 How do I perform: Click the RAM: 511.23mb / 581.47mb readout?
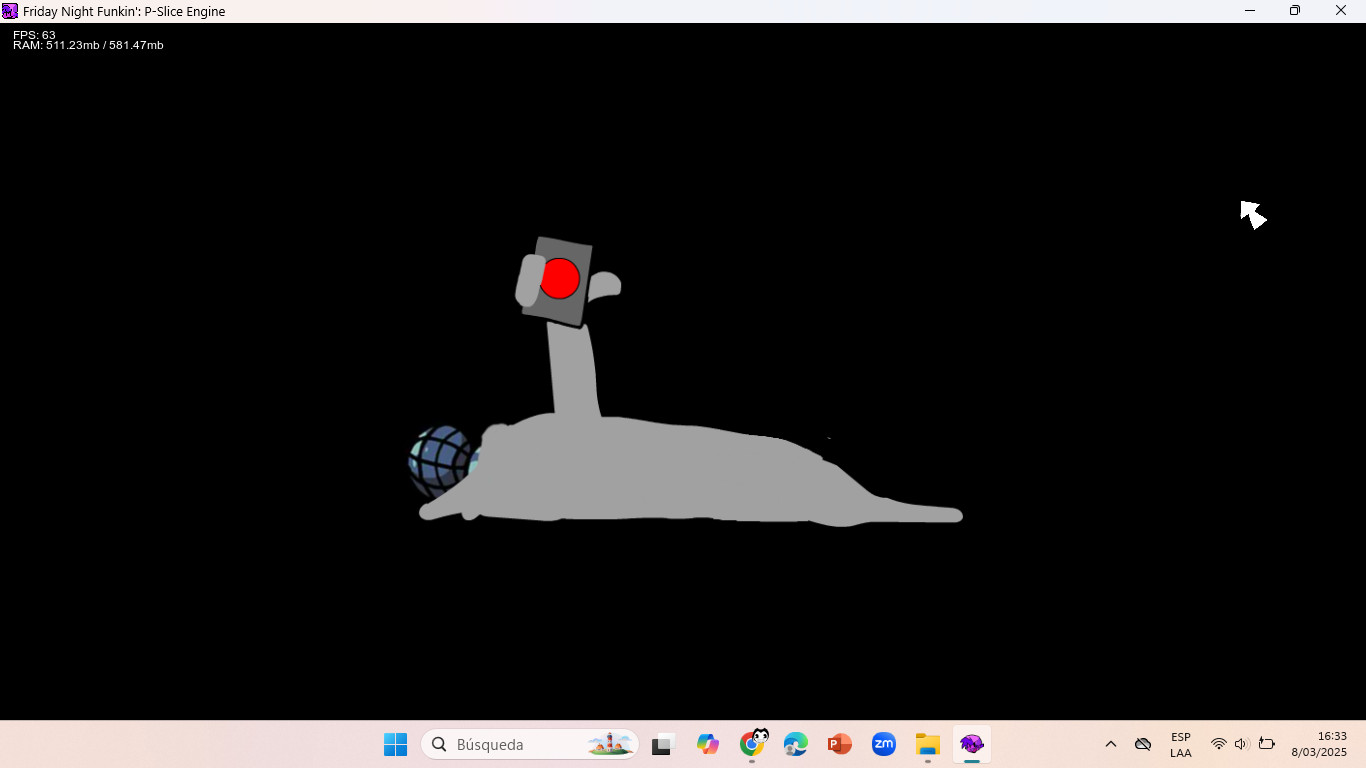tap(88, 46)
